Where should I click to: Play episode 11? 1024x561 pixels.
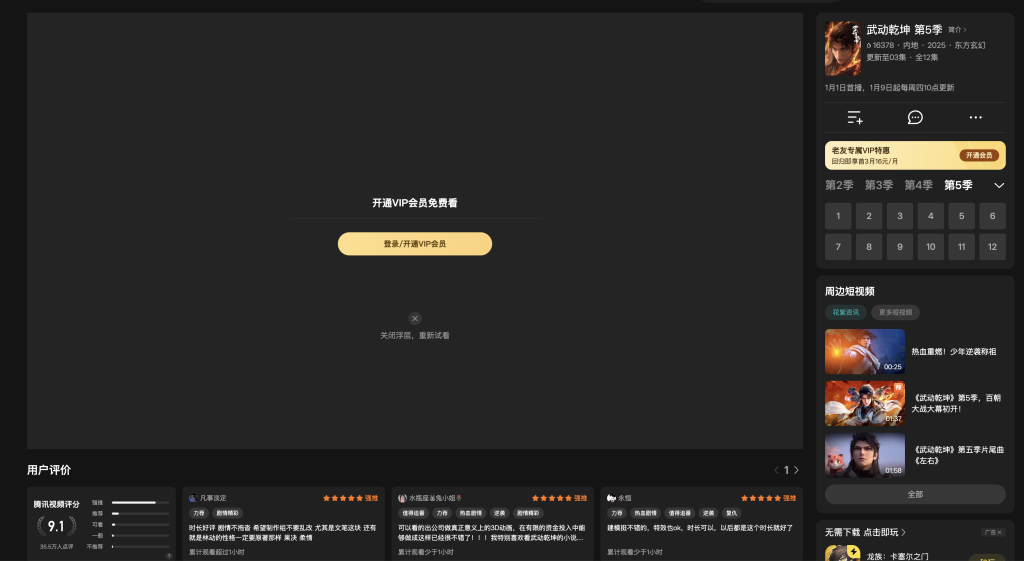tap(961, 247)
